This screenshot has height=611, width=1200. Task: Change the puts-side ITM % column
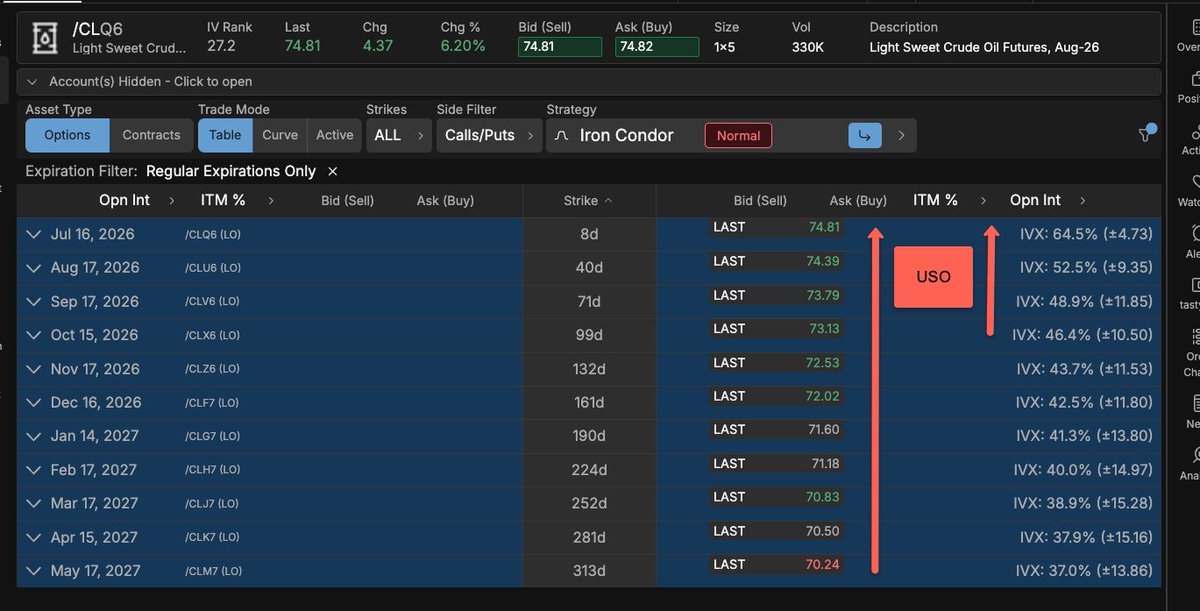pos(949,200)
